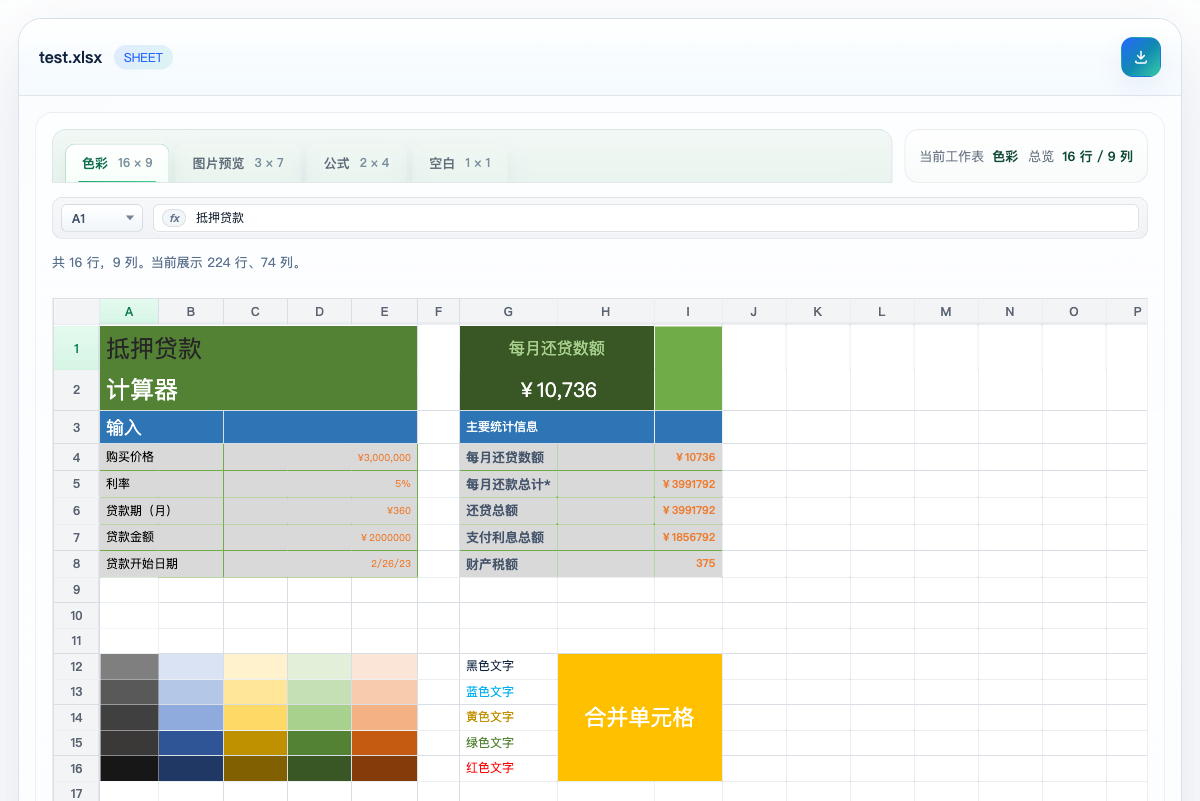Select column I header

(688, 312)
